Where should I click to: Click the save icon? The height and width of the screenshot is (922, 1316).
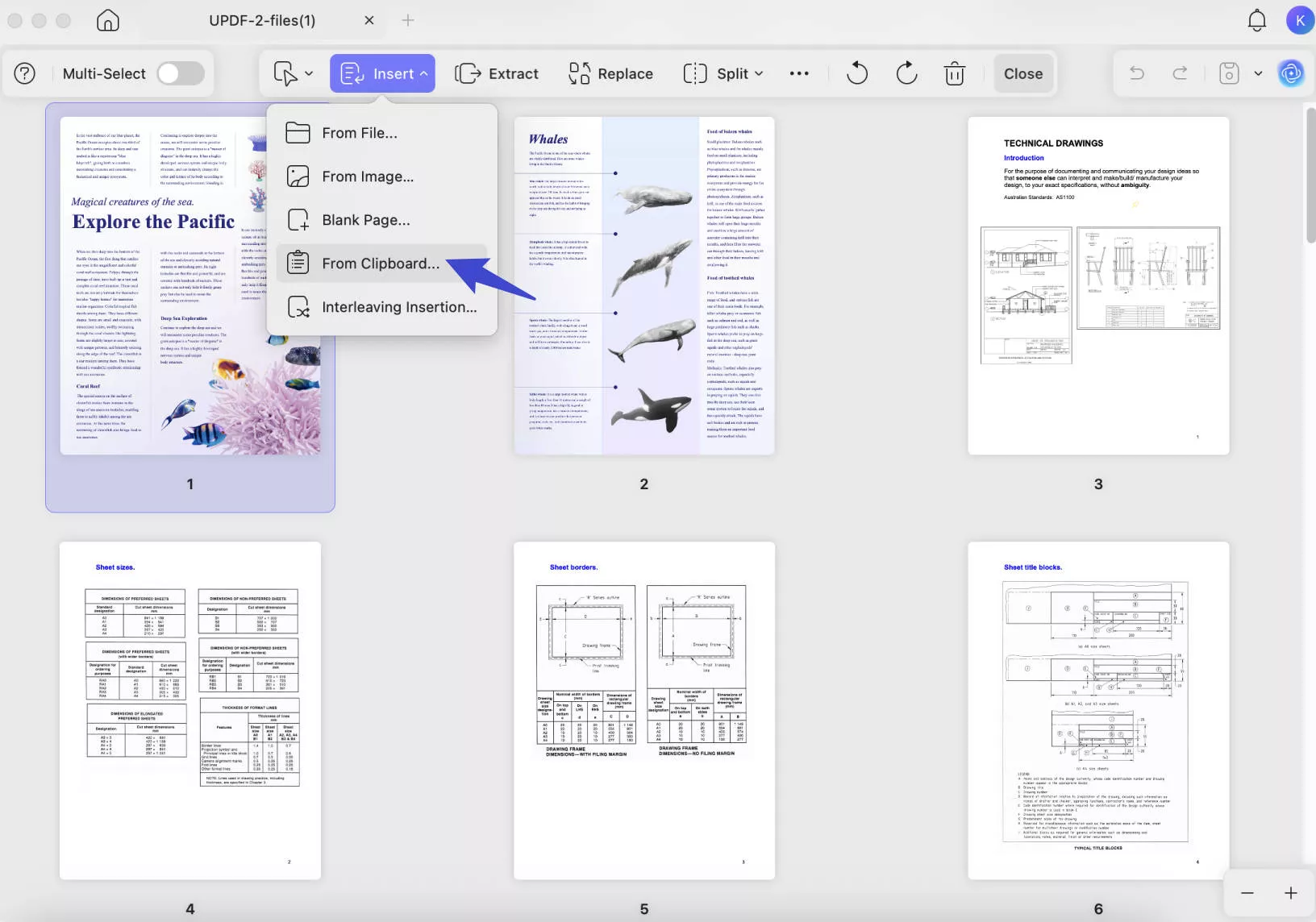click(1228, 73)
